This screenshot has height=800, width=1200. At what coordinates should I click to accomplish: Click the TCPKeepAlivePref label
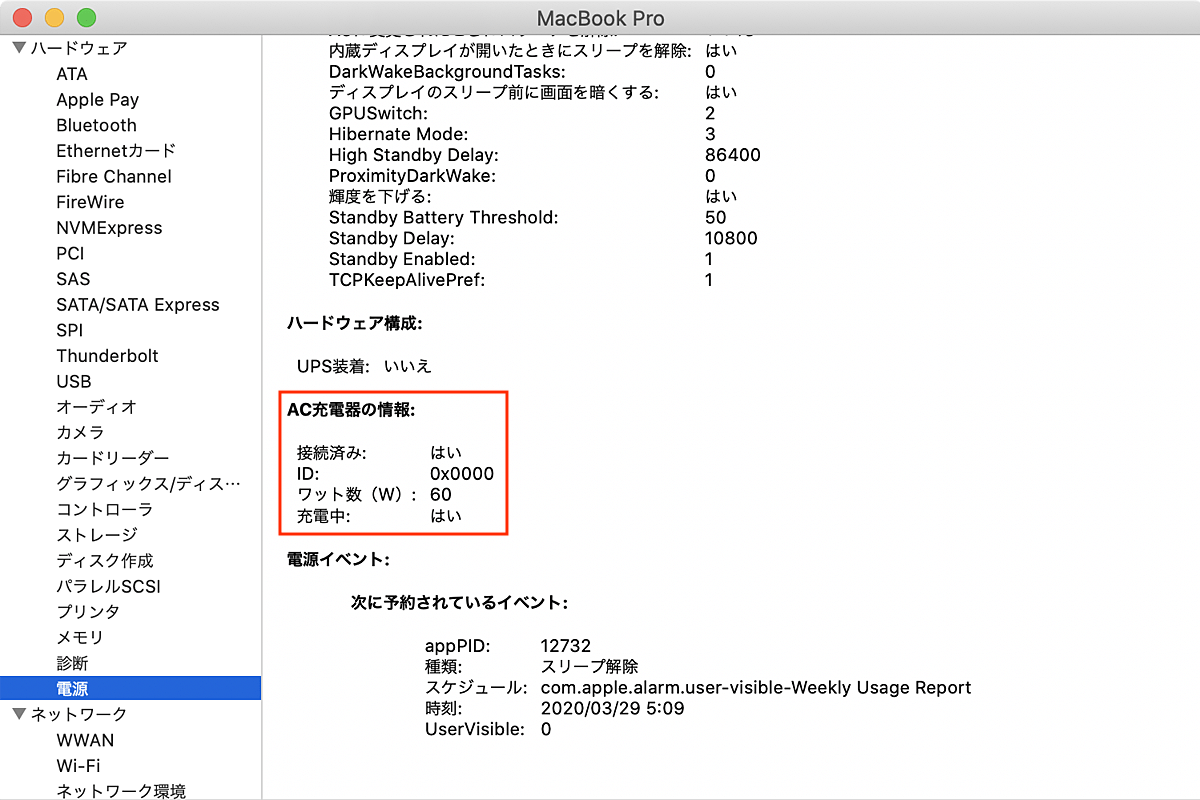407,280
